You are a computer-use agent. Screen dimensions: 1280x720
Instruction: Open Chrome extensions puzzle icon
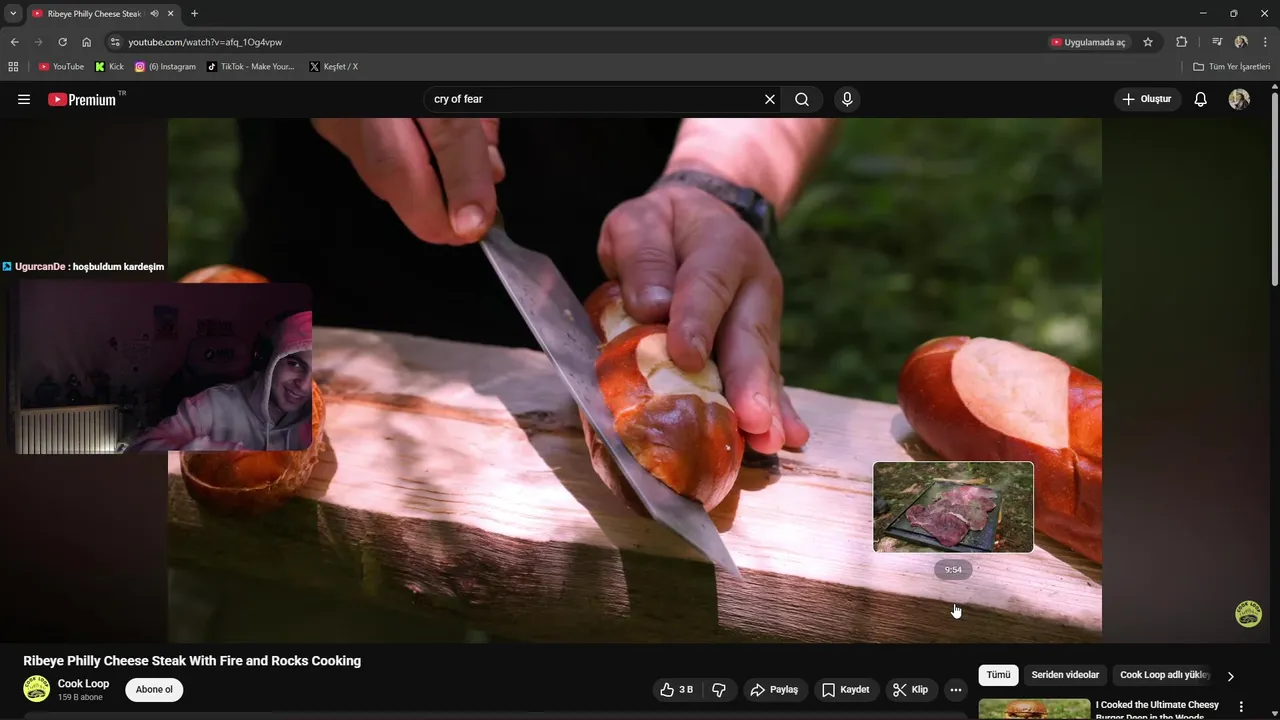(1181, 42)
